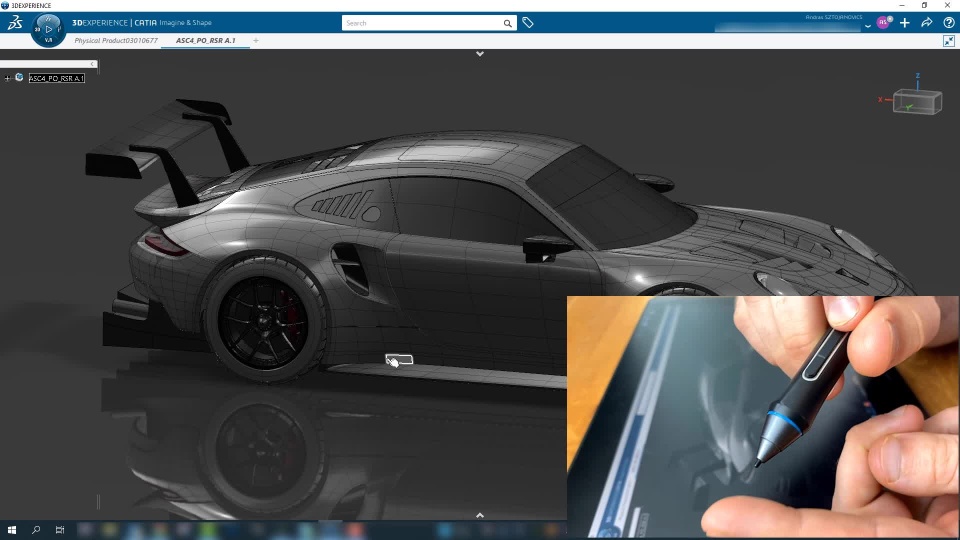This screenshot has width=960, height=540.
Task: Click the Z axis of the robot
Action: coord(917,81)
